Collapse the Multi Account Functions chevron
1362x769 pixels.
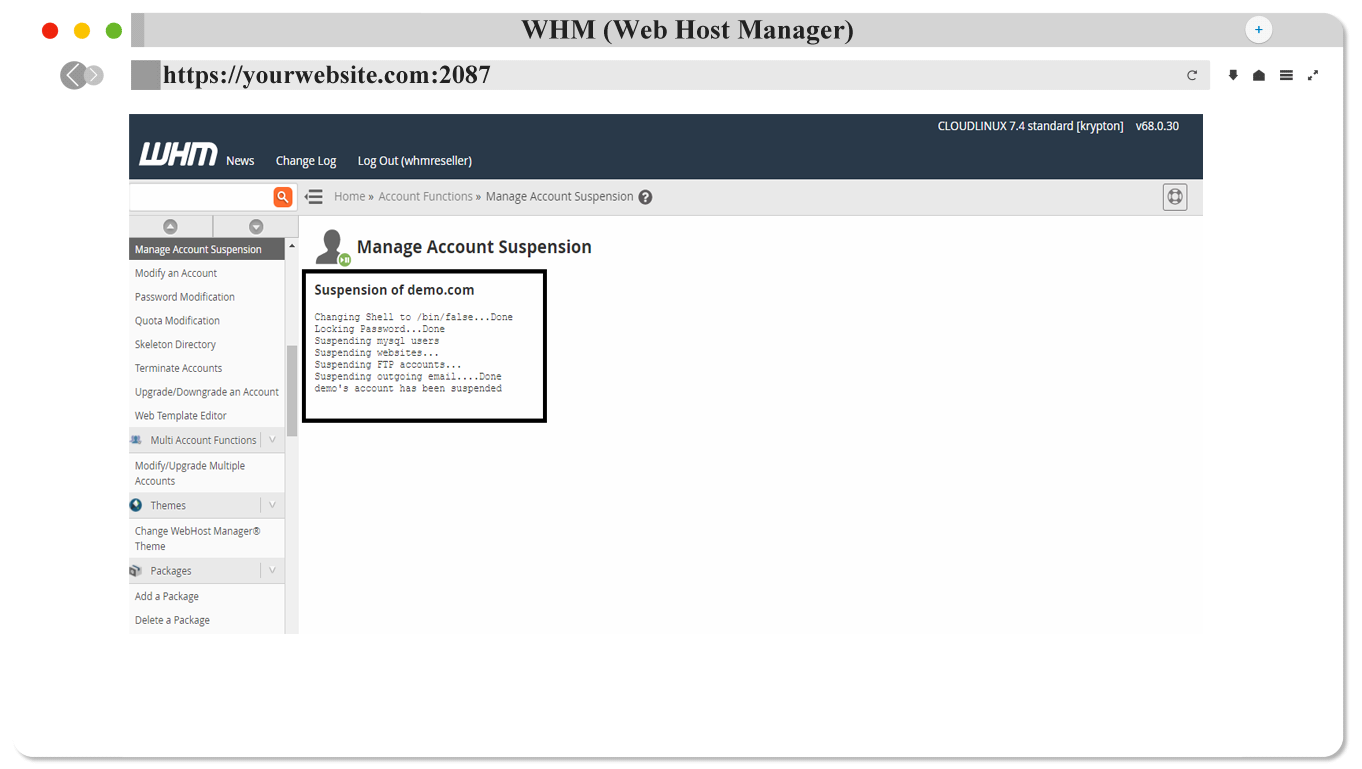272,440
